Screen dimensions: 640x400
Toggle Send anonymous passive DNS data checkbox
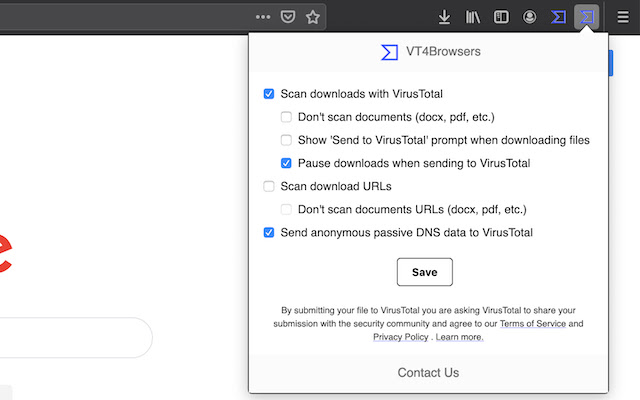269,232
